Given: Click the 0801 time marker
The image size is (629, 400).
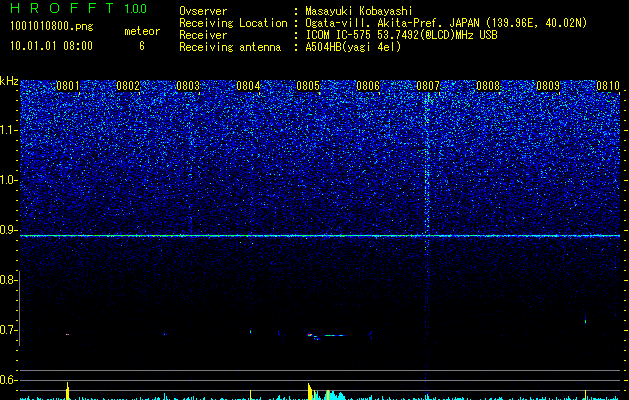Looking at the screenshot, I should (68, 86).
